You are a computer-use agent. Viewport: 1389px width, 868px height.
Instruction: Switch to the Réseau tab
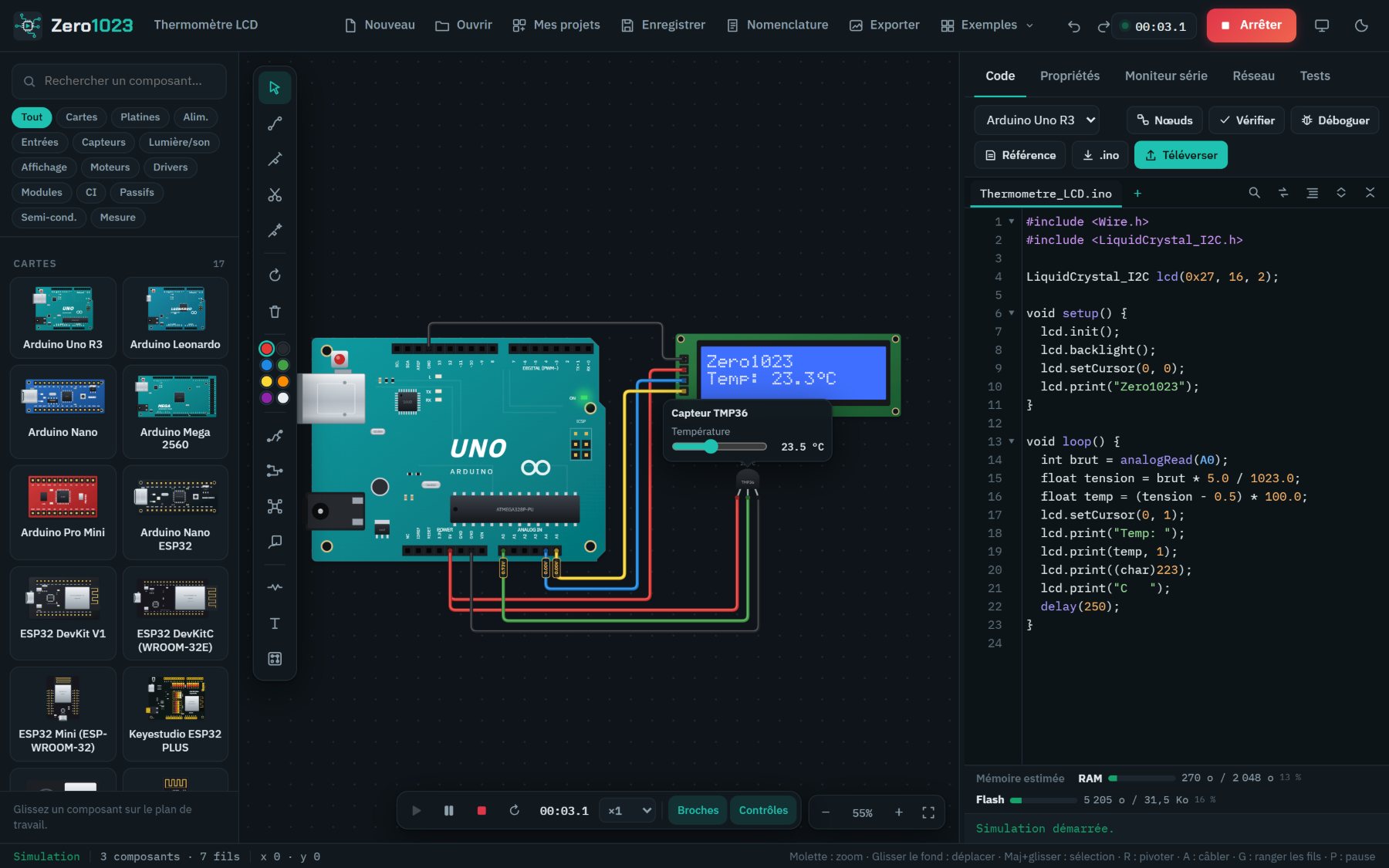tap(1253, 76)
